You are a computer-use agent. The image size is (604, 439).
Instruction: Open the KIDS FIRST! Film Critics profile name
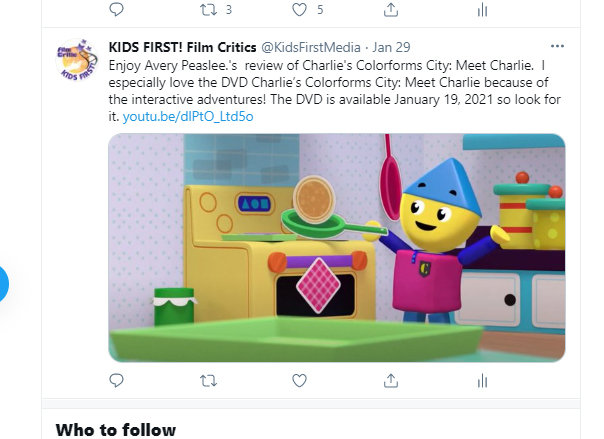tap(182, 47)
